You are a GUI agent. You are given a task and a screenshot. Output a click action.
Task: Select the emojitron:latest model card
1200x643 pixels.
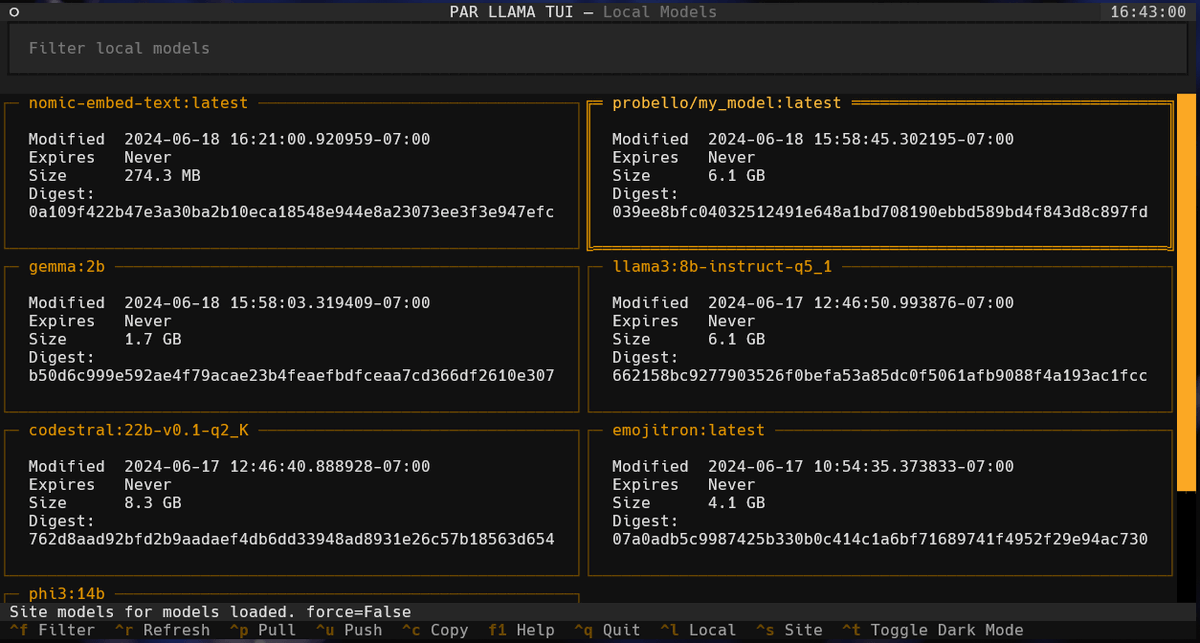pyautogui.click(x=880, y=503)
